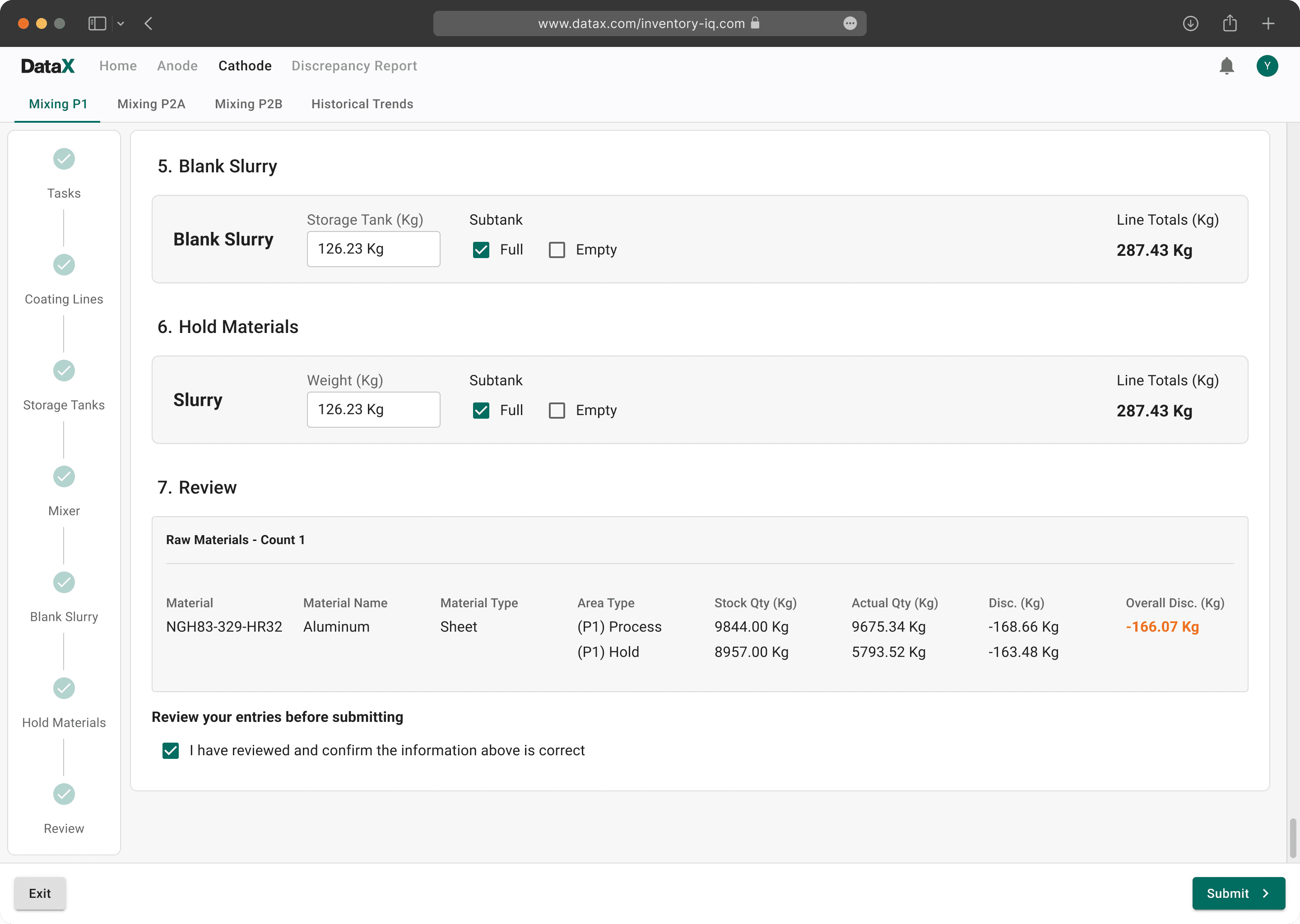
Task: Uncheck the review confirmation checkbox
Action: coord(171,750)
